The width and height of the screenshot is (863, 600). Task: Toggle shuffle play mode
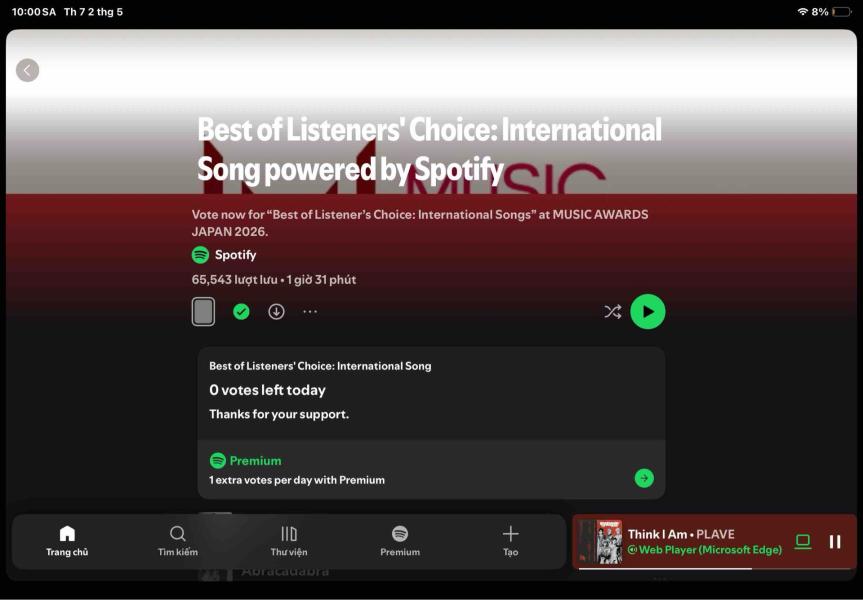pyautogui.click(x=613, y=312)
